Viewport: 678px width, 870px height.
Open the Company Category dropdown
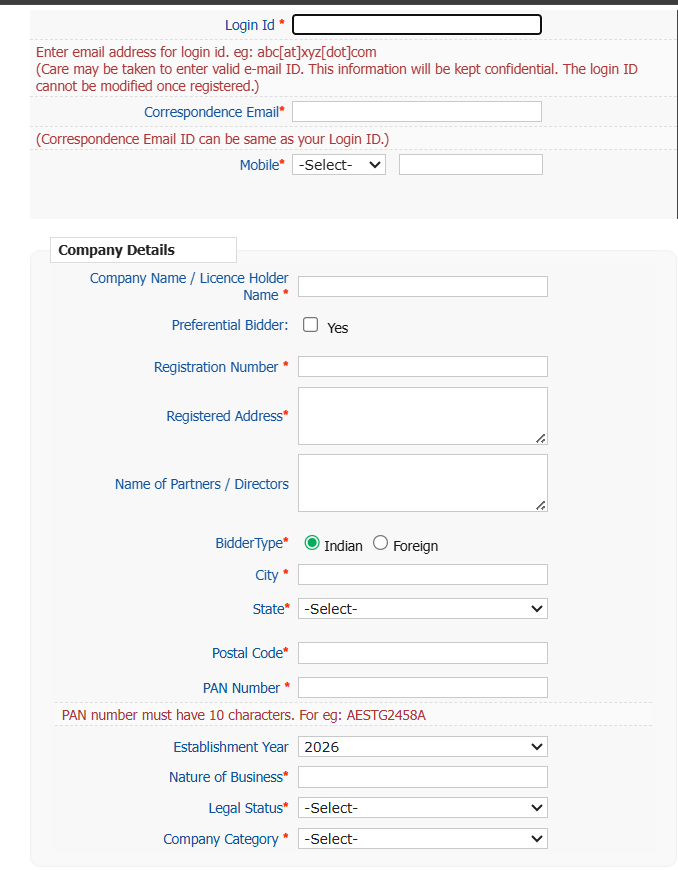coord(422,839)
